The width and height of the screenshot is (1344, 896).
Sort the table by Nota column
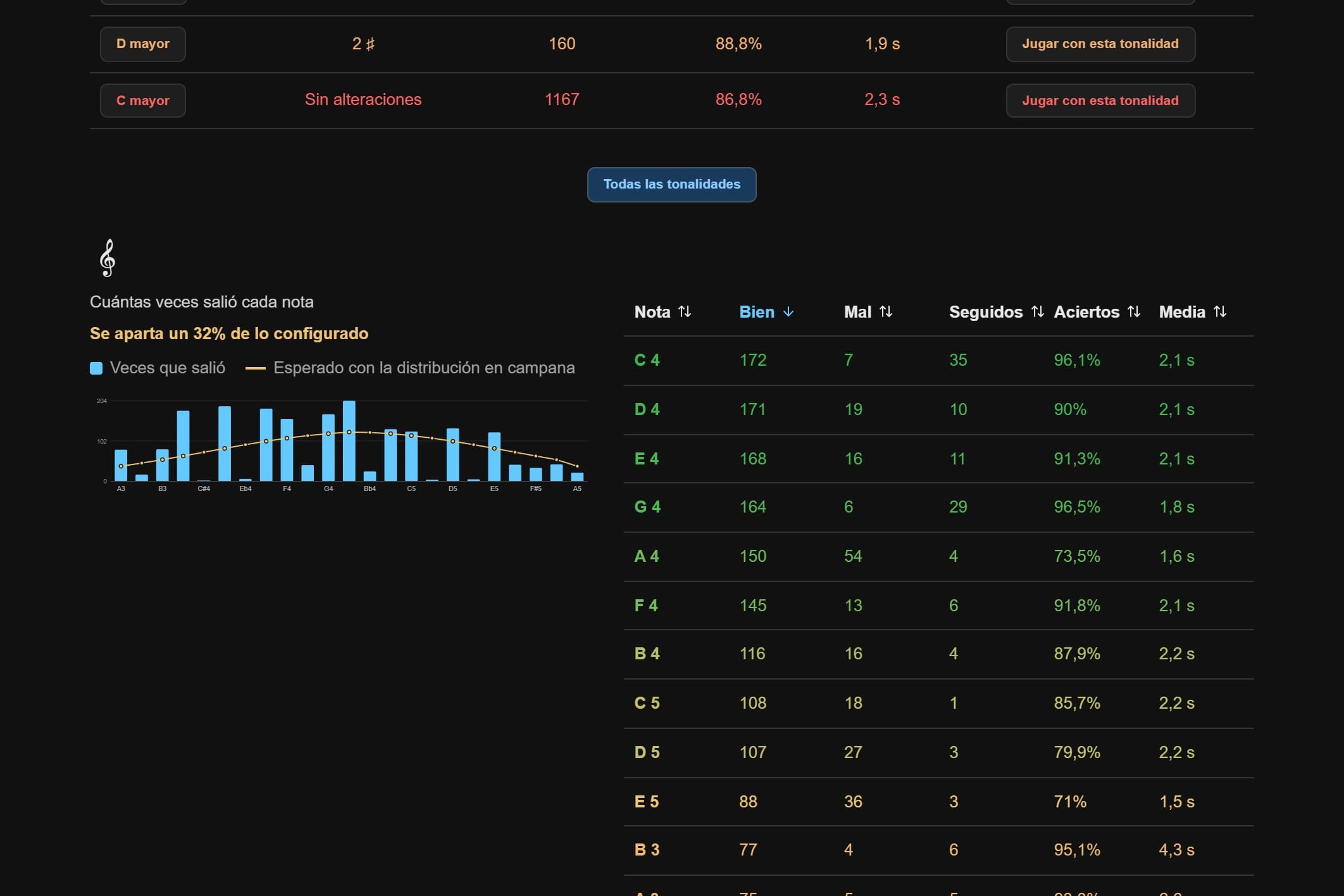click(x=663, y=312)
